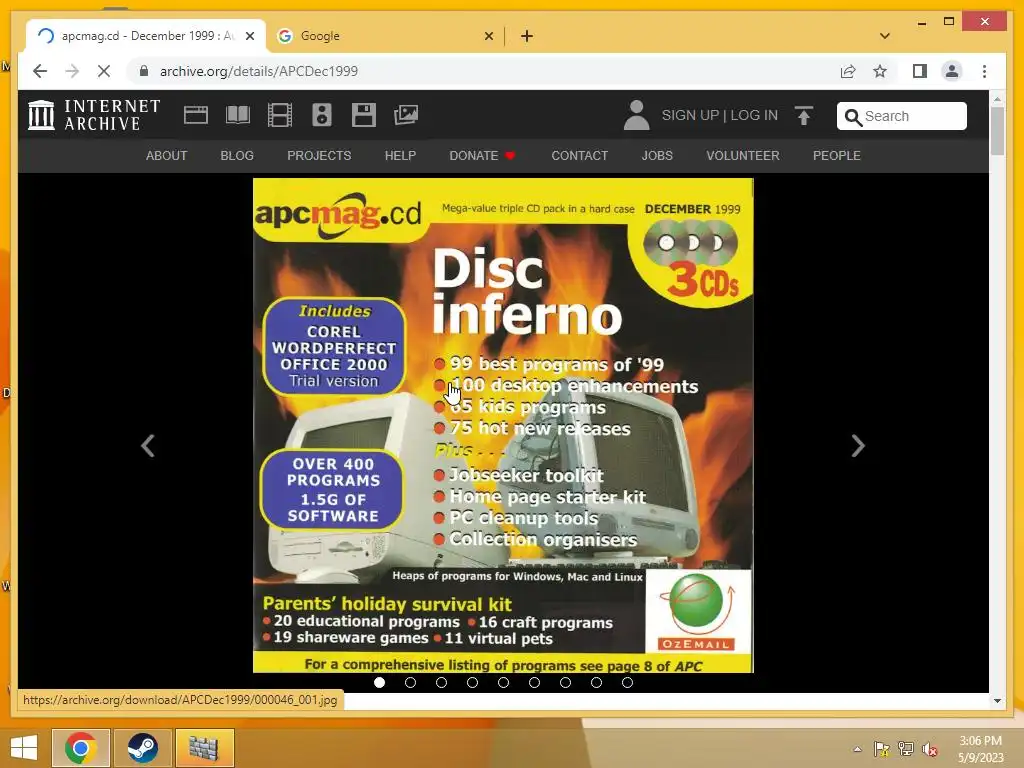Go back with the browser back arrow
This screenshot has width=1024, height=768.
click(40, 71)
